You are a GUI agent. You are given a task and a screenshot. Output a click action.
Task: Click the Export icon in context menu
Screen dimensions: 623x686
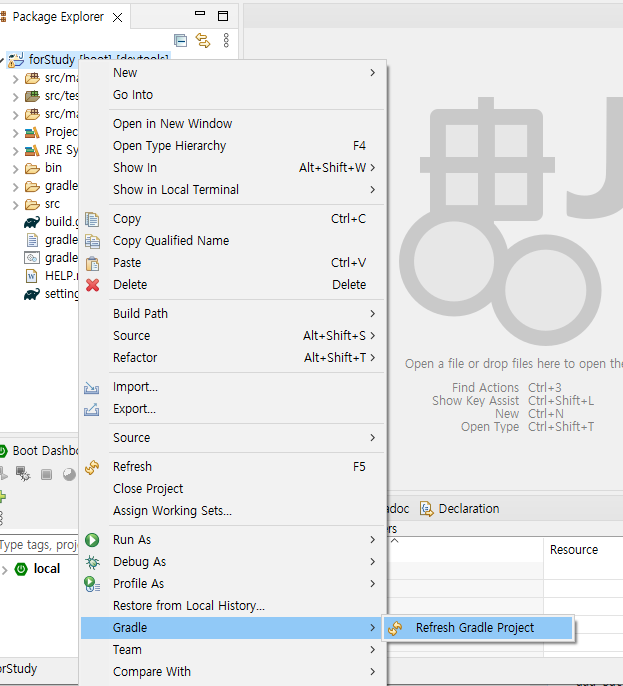coord(91,410)
